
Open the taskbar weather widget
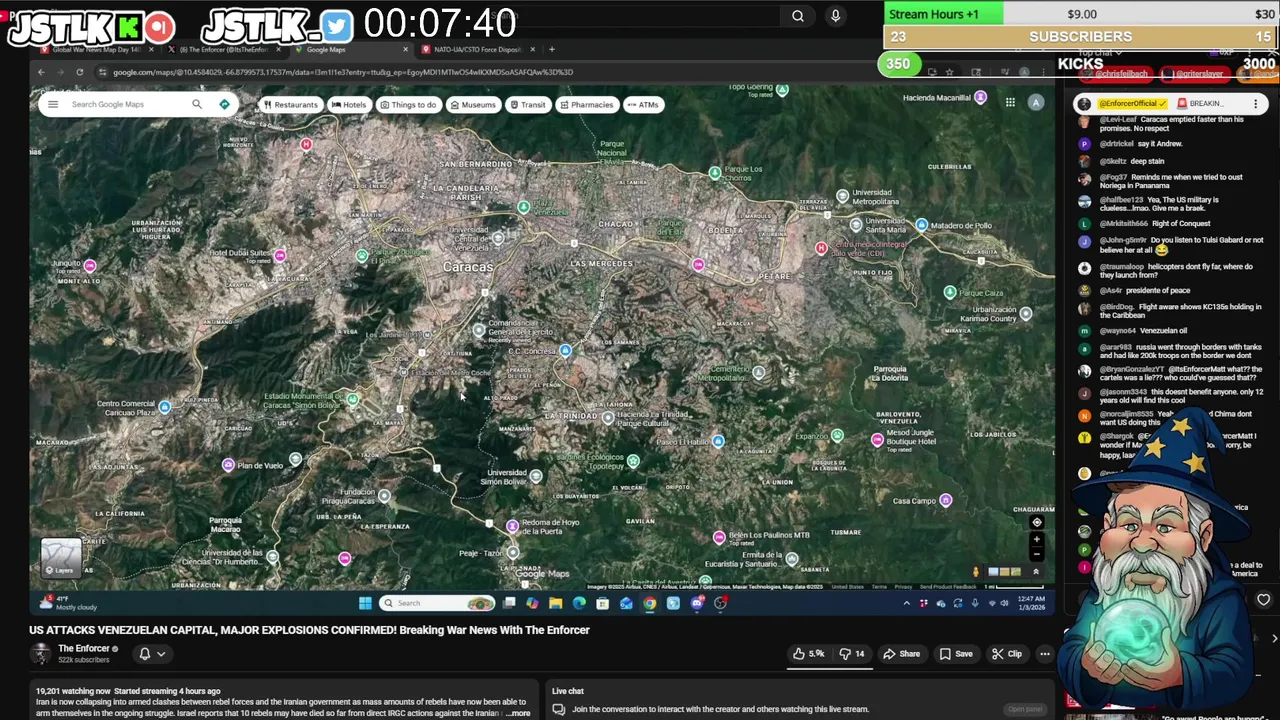coord(69,603)
